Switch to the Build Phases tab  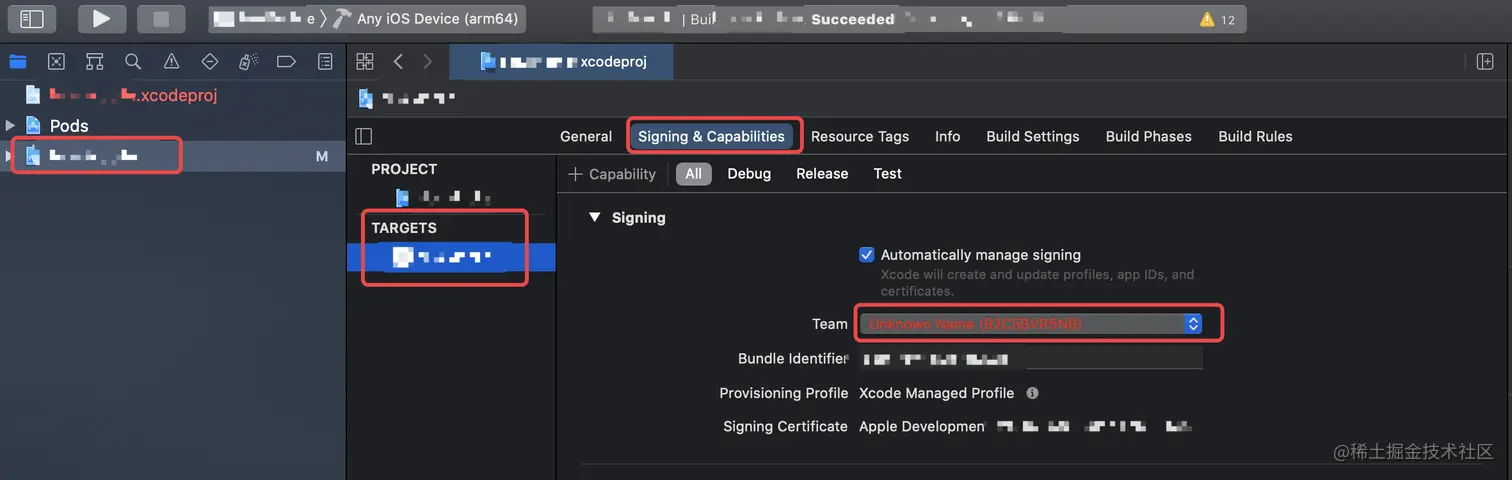(x=1149, y=136)
